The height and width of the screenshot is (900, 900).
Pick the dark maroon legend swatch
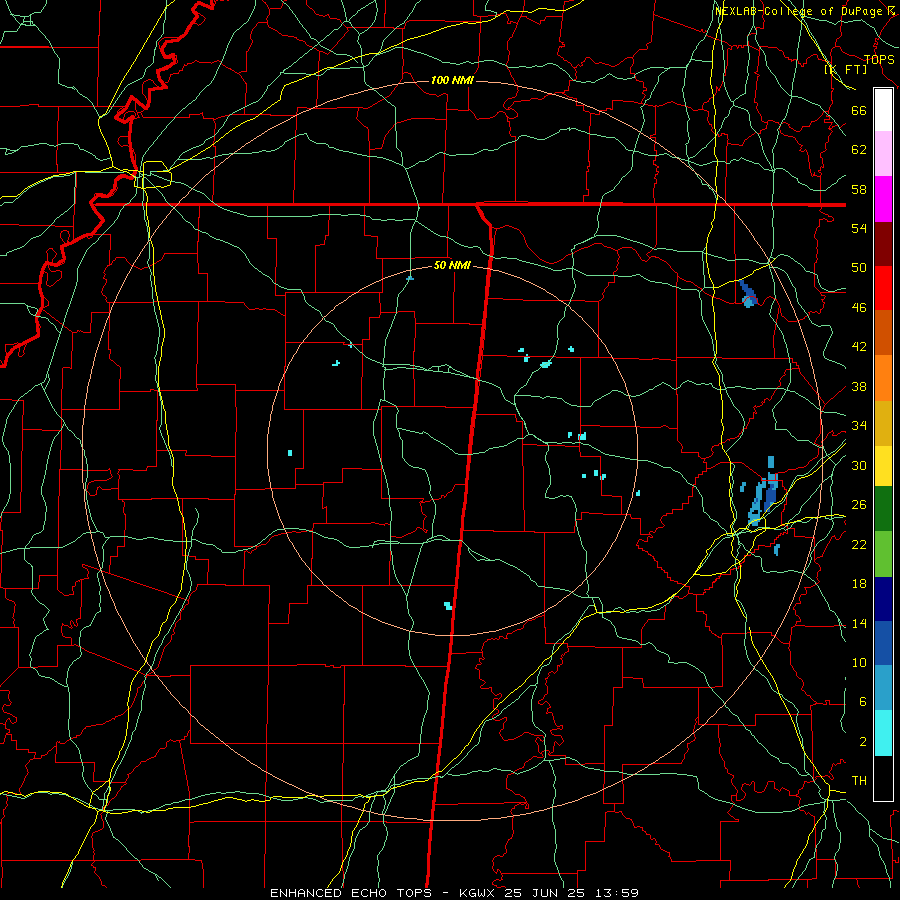(883, 244)
